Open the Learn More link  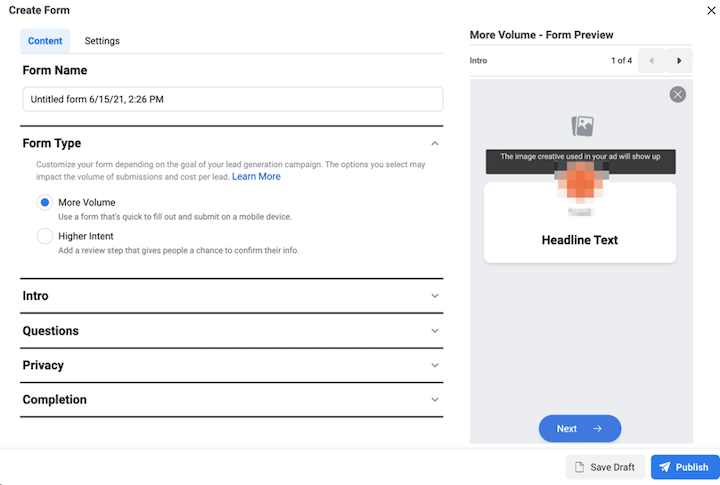click(x=256, y=176)
